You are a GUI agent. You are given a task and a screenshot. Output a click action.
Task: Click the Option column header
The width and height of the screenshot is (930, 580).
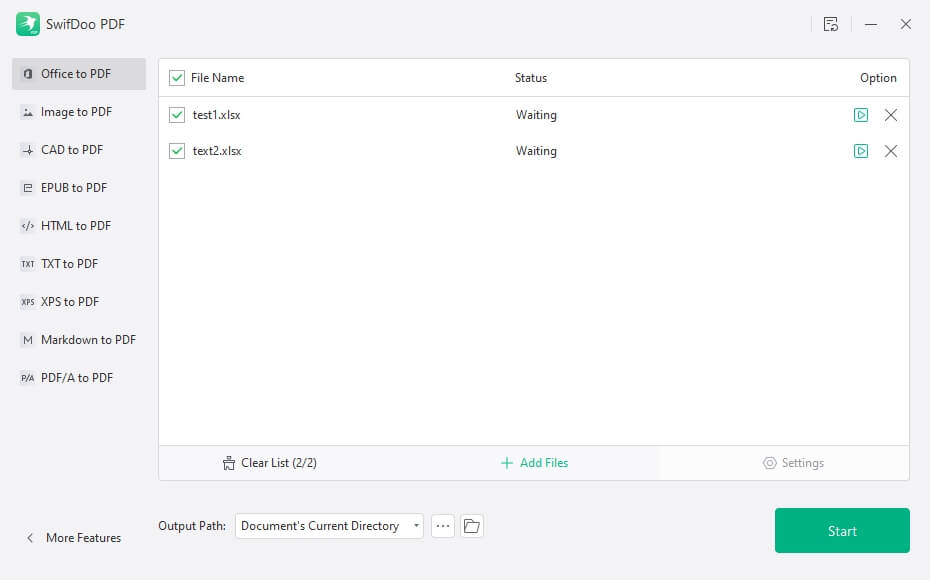[878, 78]
